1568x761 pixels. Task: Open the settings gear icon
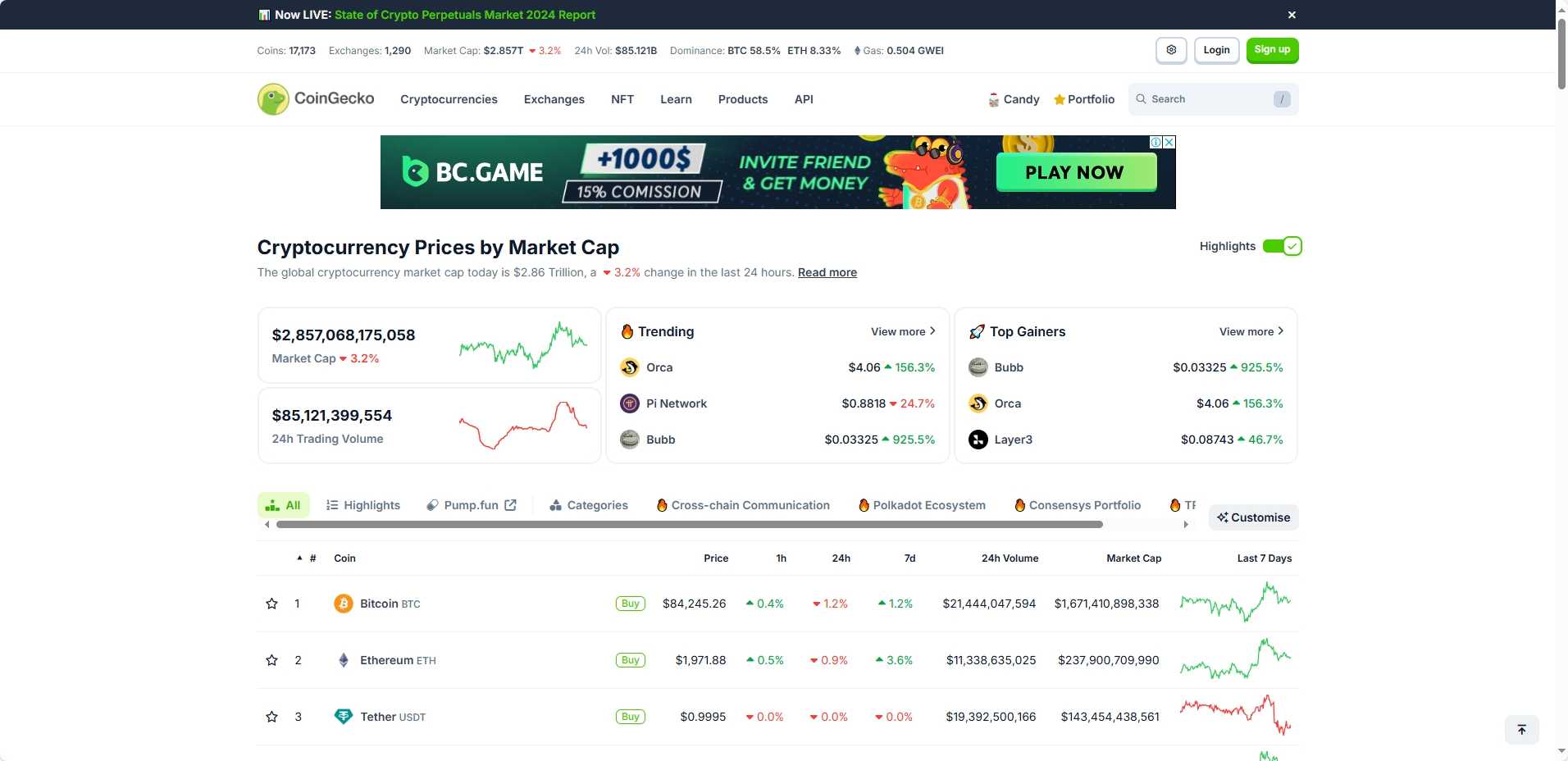tap(1170, 50)
